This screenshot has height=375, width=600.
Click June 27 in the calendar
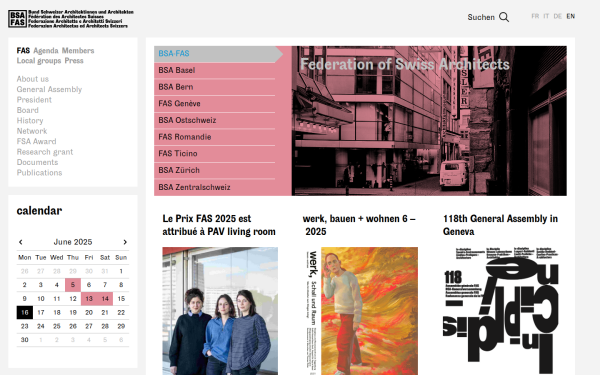[x=89, y=326]
